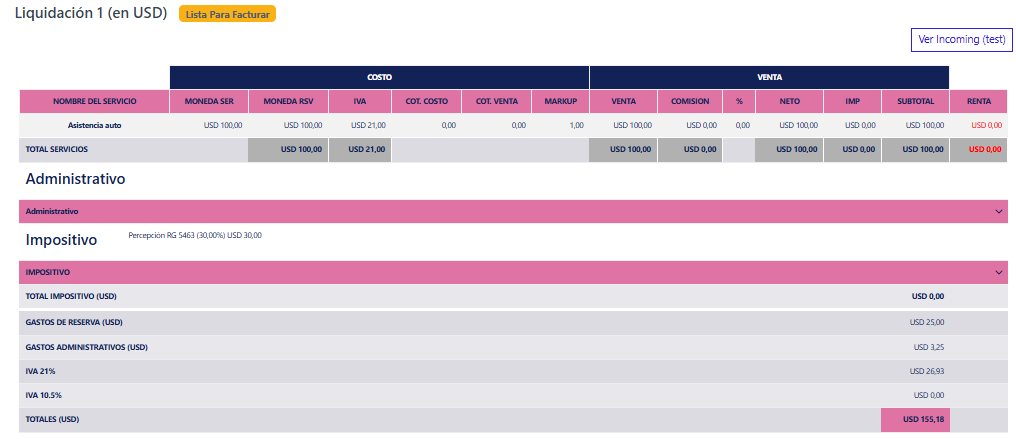This screenshot has height=439, width=1016.
Task: Click the TOTALES (USD) row label
Action: point(52,419)
